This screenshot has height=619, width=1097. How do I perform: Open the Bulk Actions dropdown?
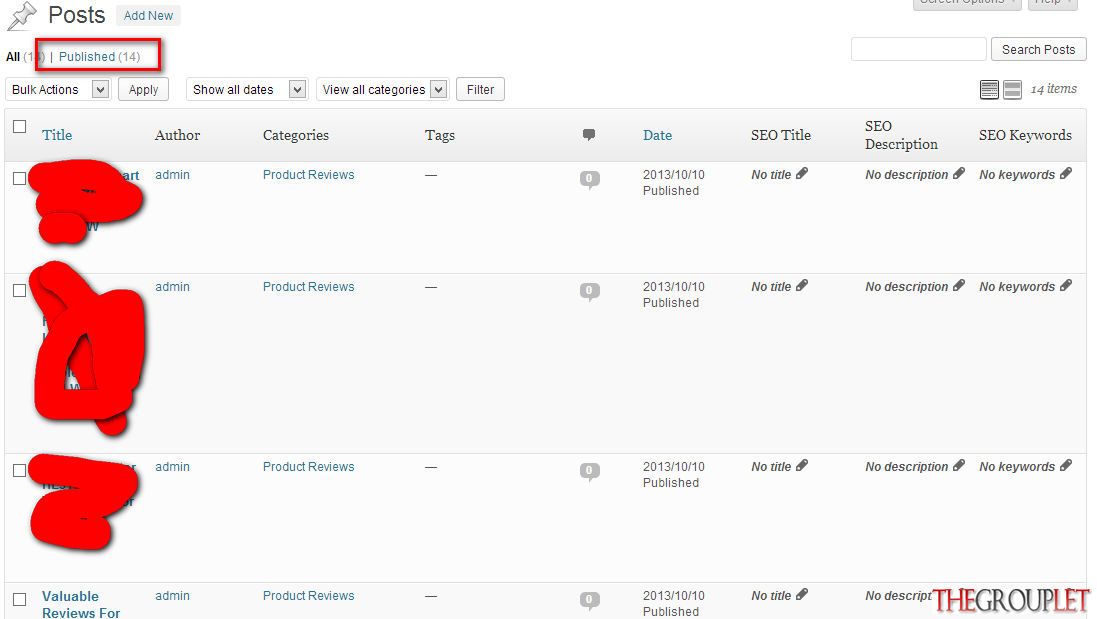point(58,90)
